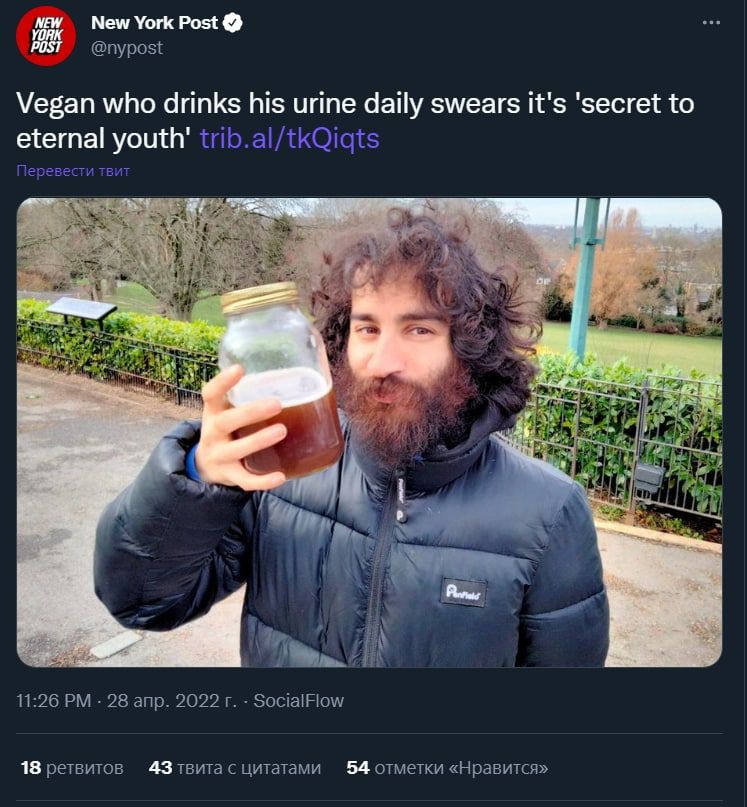Open the tweet photo of man holding jar
The height and width of the screenshot is (807, 747).
click(369, 432)
